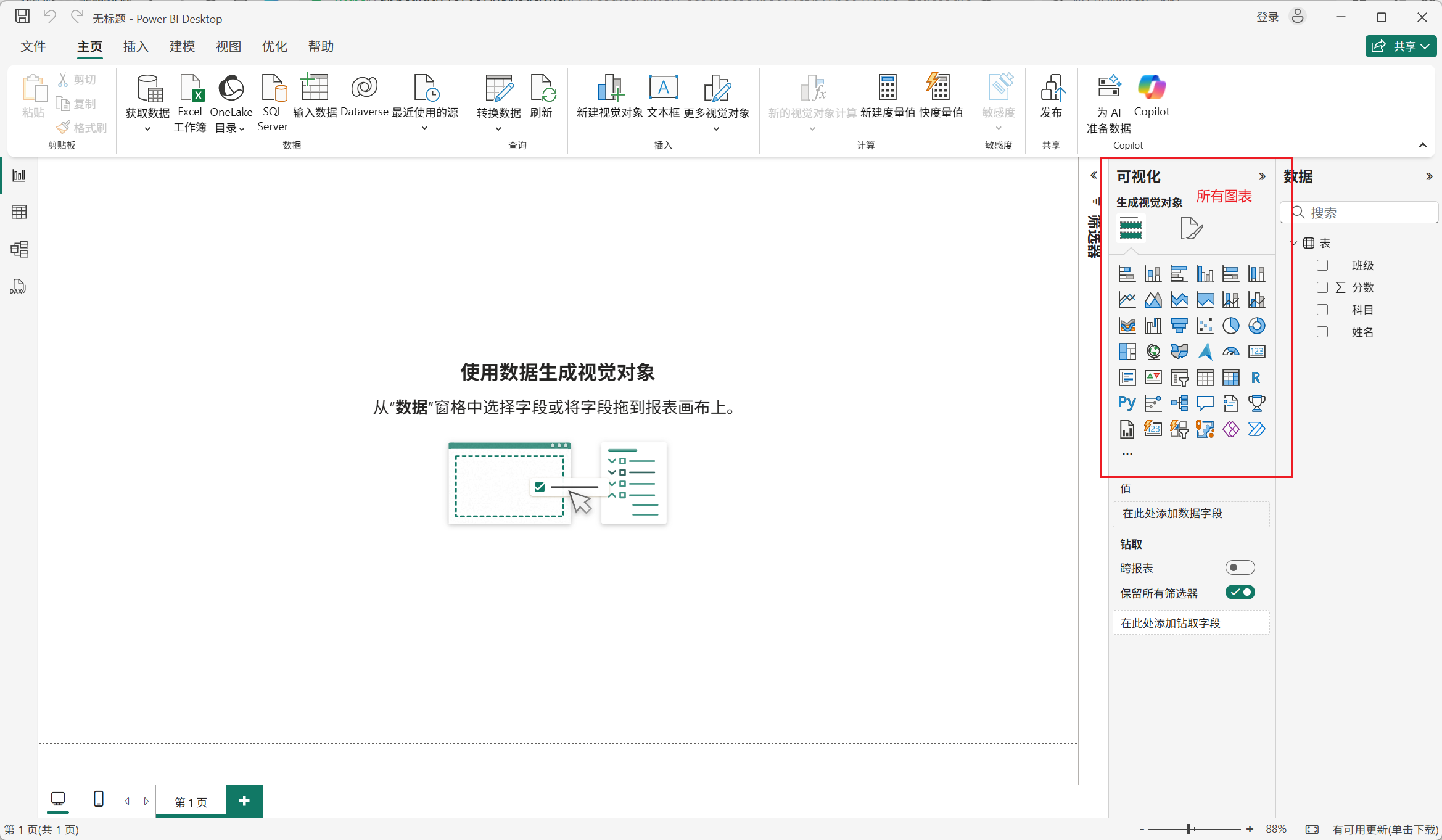Select the gauge visual icon
Image resolution: width=1442 pixels, height=840 pixels.
coord(1230,352)
